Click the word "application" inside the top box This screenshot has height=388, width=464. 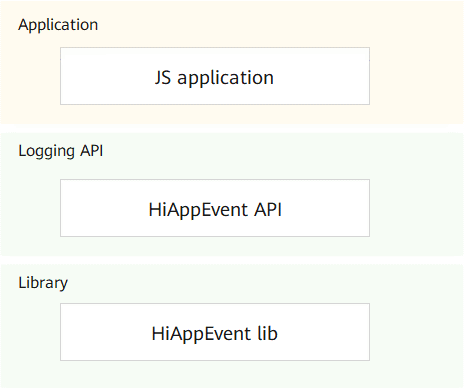(x=225, y=79)
